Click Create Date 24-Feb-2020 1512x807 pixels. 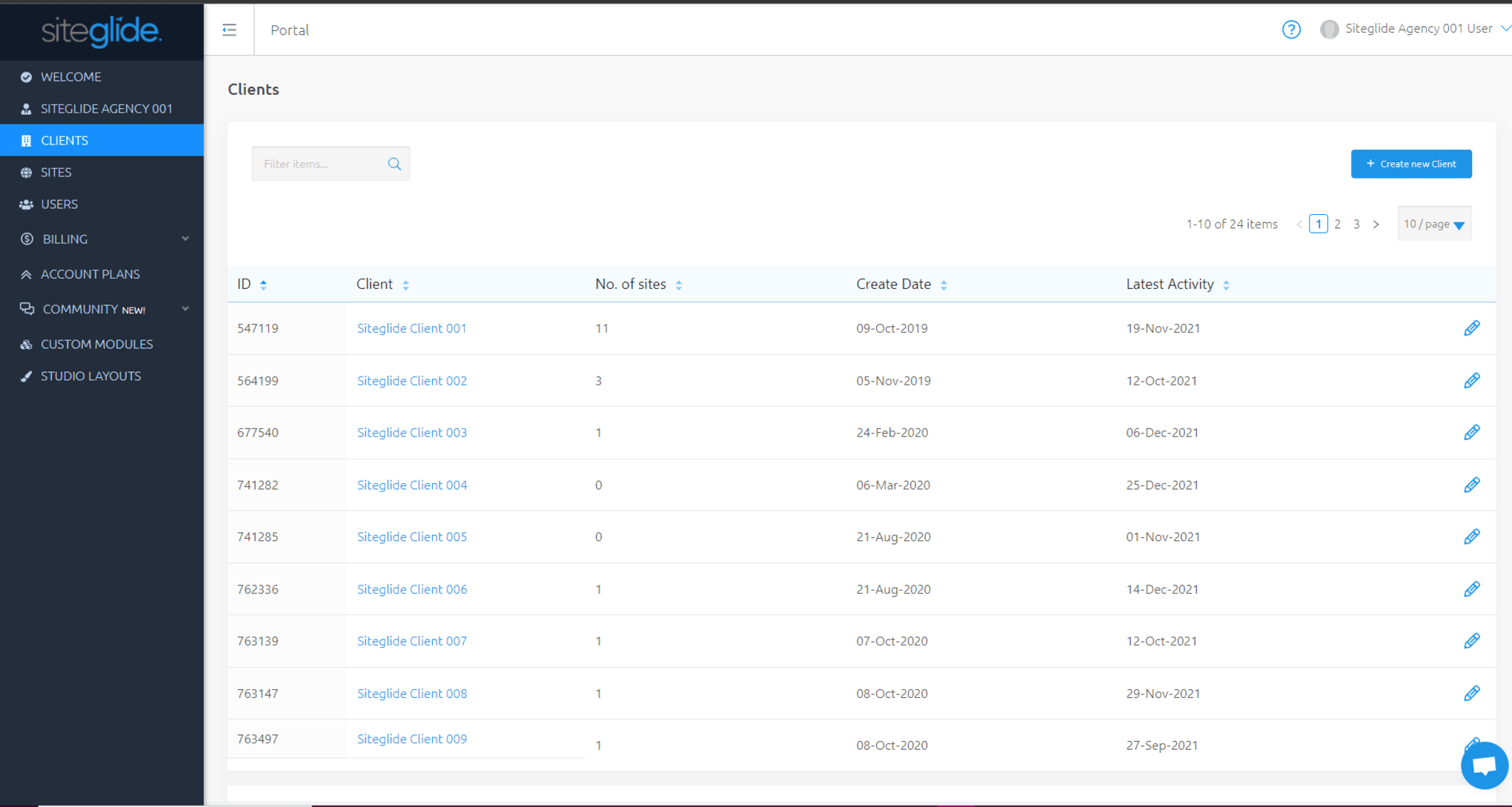pyautogui.click(x=892, y=433)
